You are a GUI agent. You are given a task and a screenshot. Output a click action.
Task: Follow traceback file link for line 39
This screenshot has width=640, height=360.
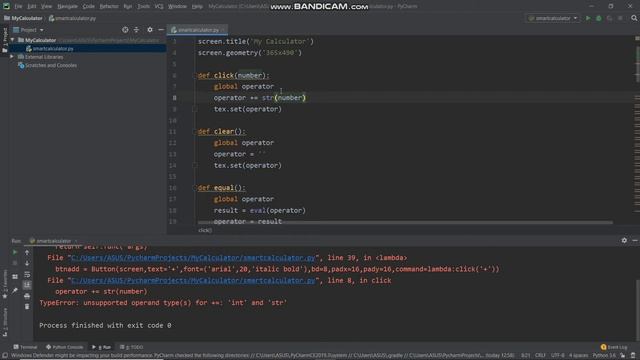[x=193, y=258]
